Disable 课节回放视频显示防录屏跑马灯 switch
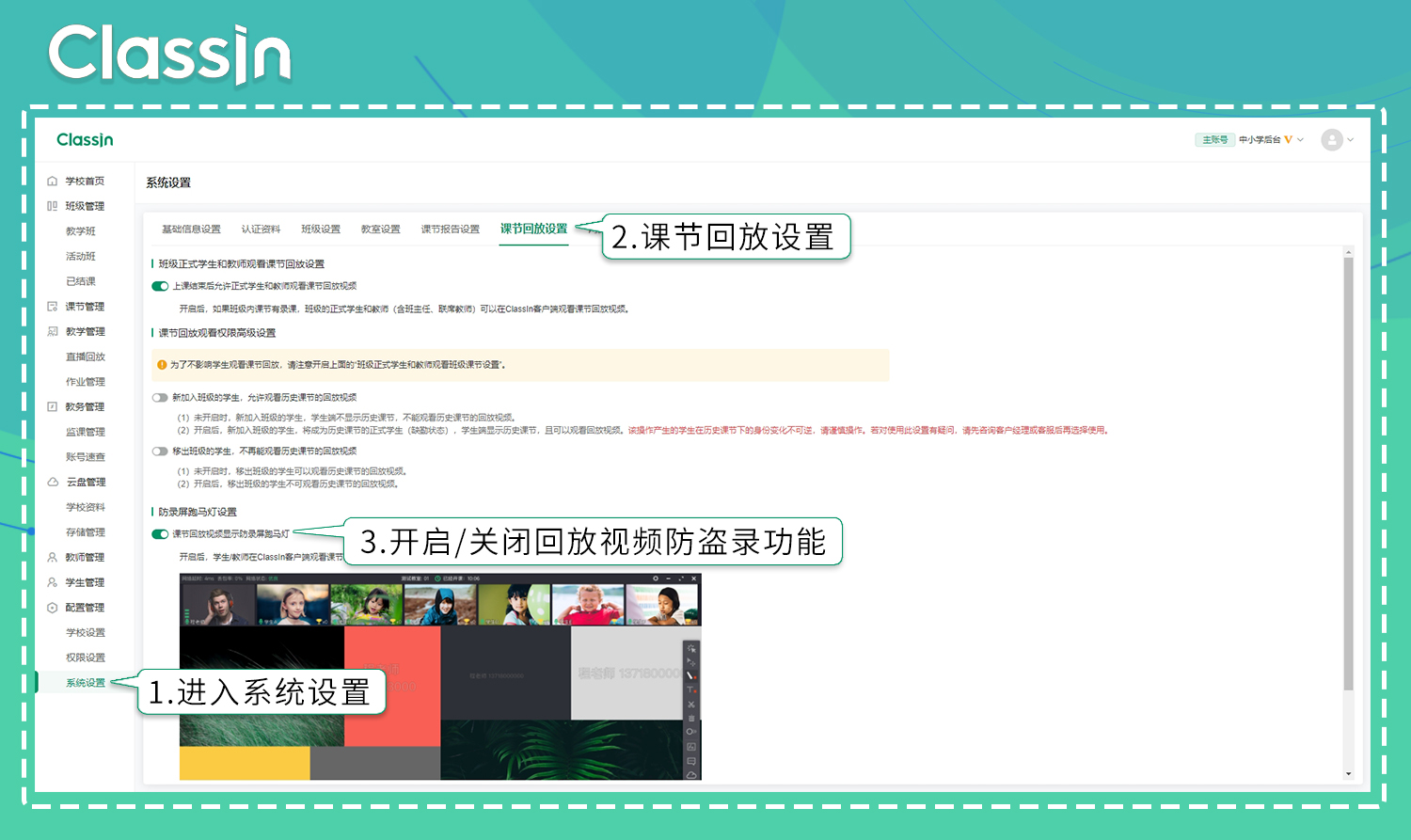This screenshot has width=1411, height=840. click(x=160, y=534)
